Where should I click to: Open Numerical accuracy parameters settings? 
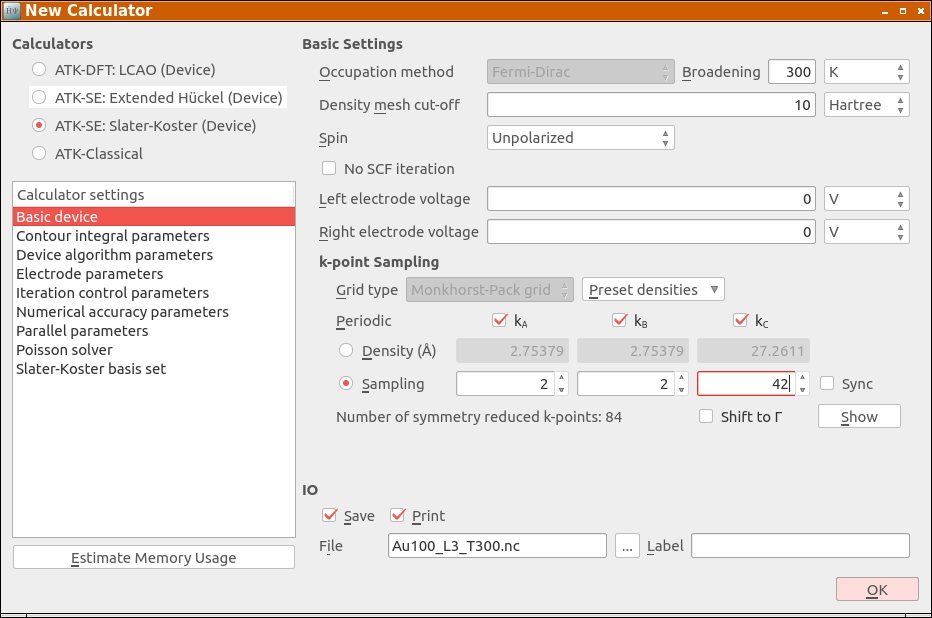pos(154,312)
